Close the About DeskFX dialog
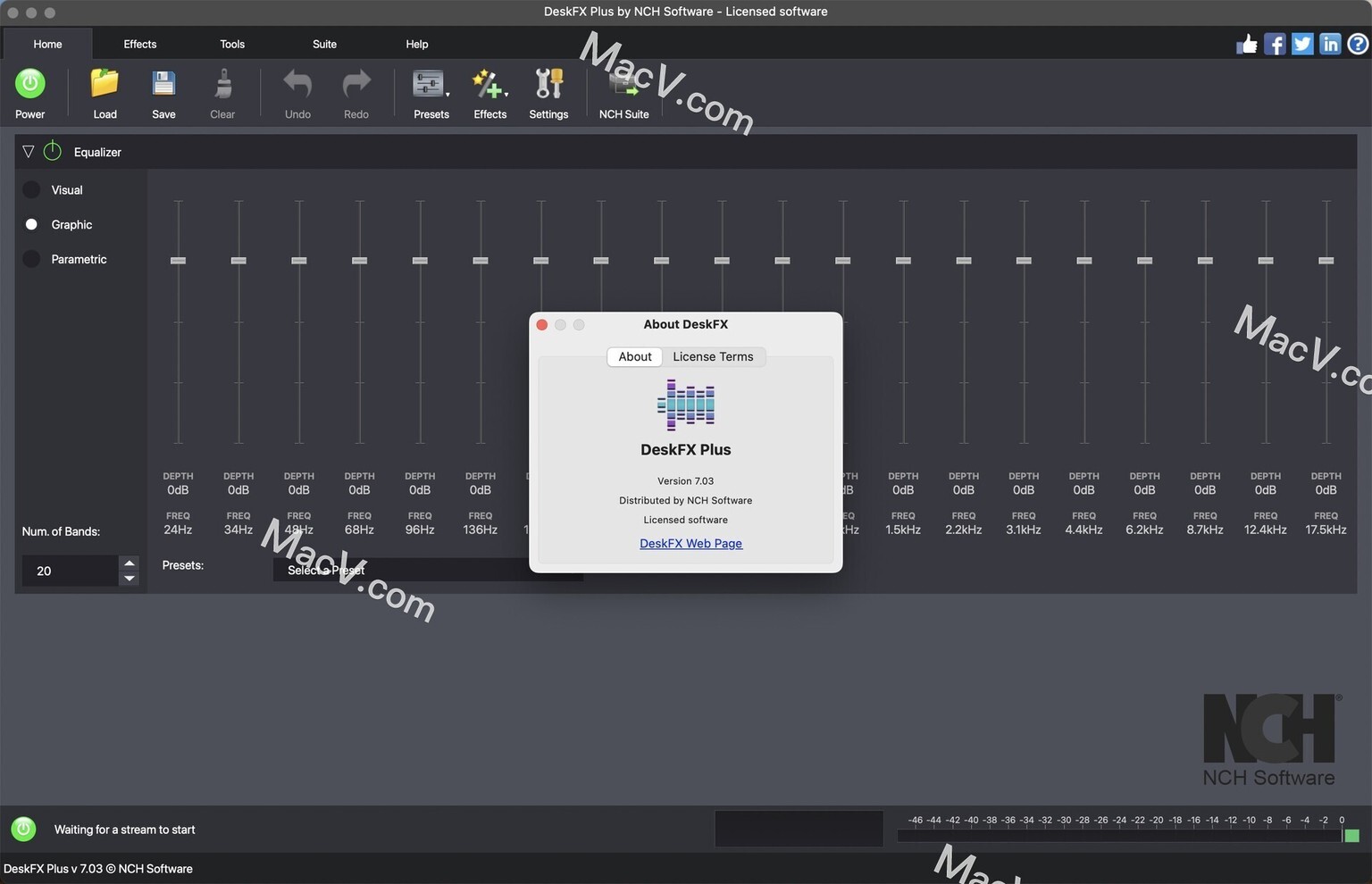Screen dimensions: 1372x884 click(541, 324)
